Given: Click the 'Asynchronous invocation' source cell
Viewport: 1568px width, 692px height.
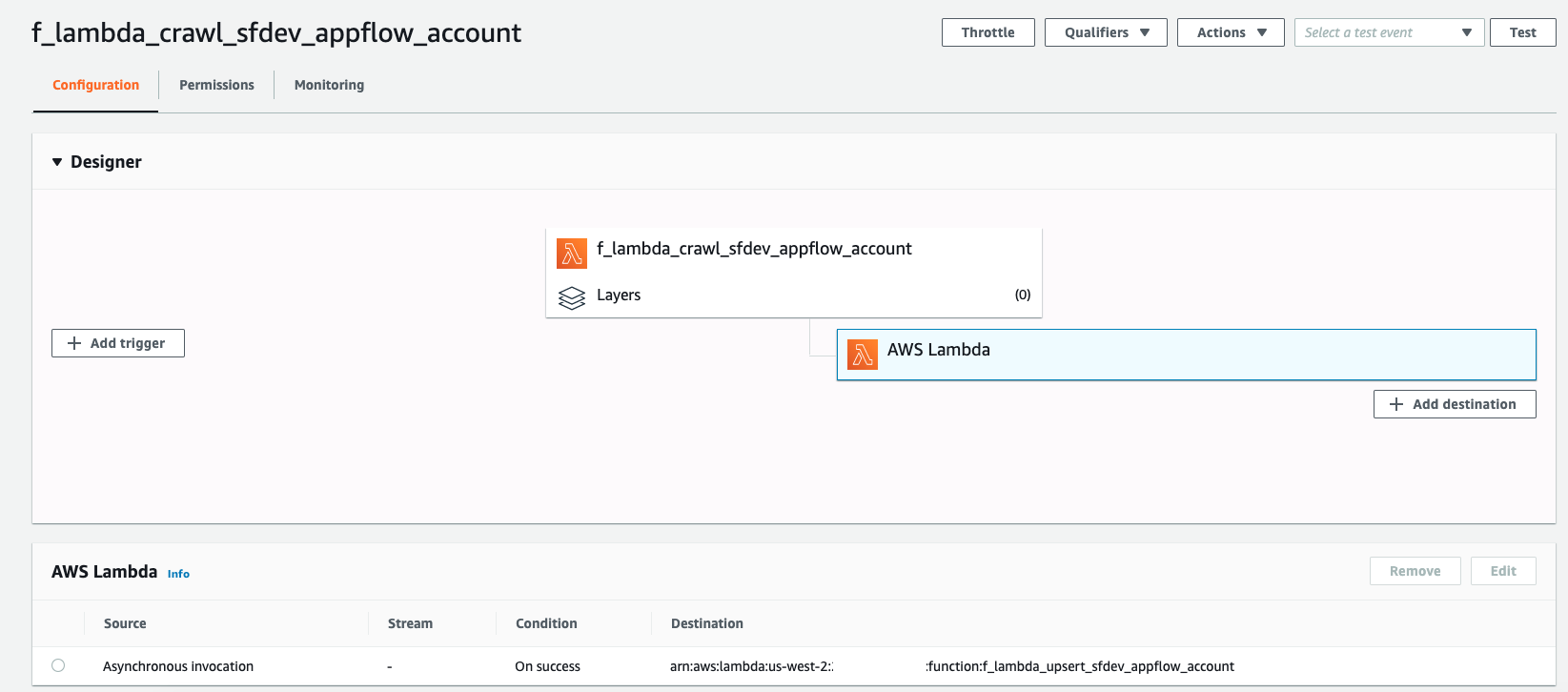Looking at the screenshot, I should (x=178, y=666).
